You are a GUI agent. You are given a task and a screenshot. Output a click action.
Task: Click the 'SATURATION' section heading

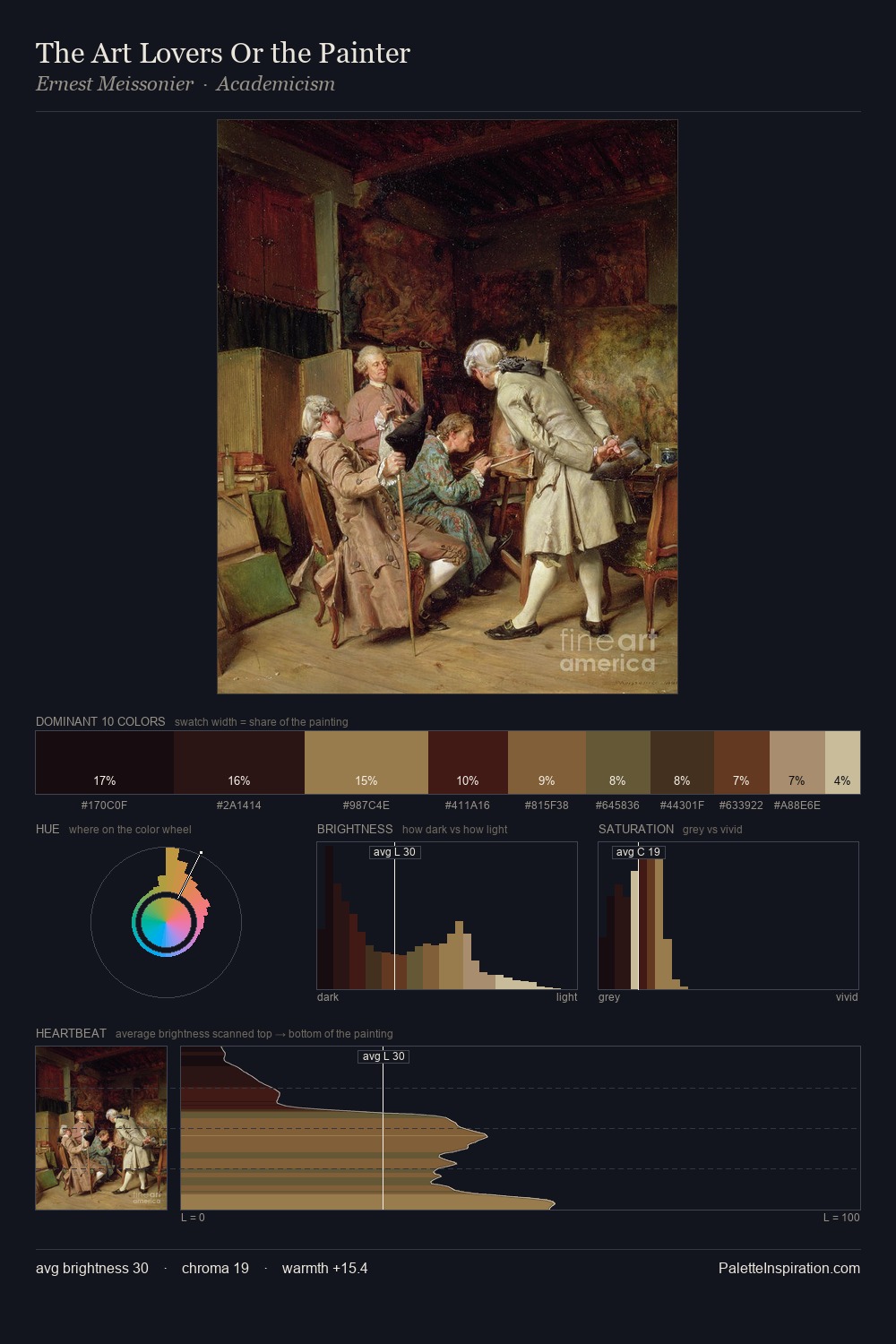pos(636,829)
